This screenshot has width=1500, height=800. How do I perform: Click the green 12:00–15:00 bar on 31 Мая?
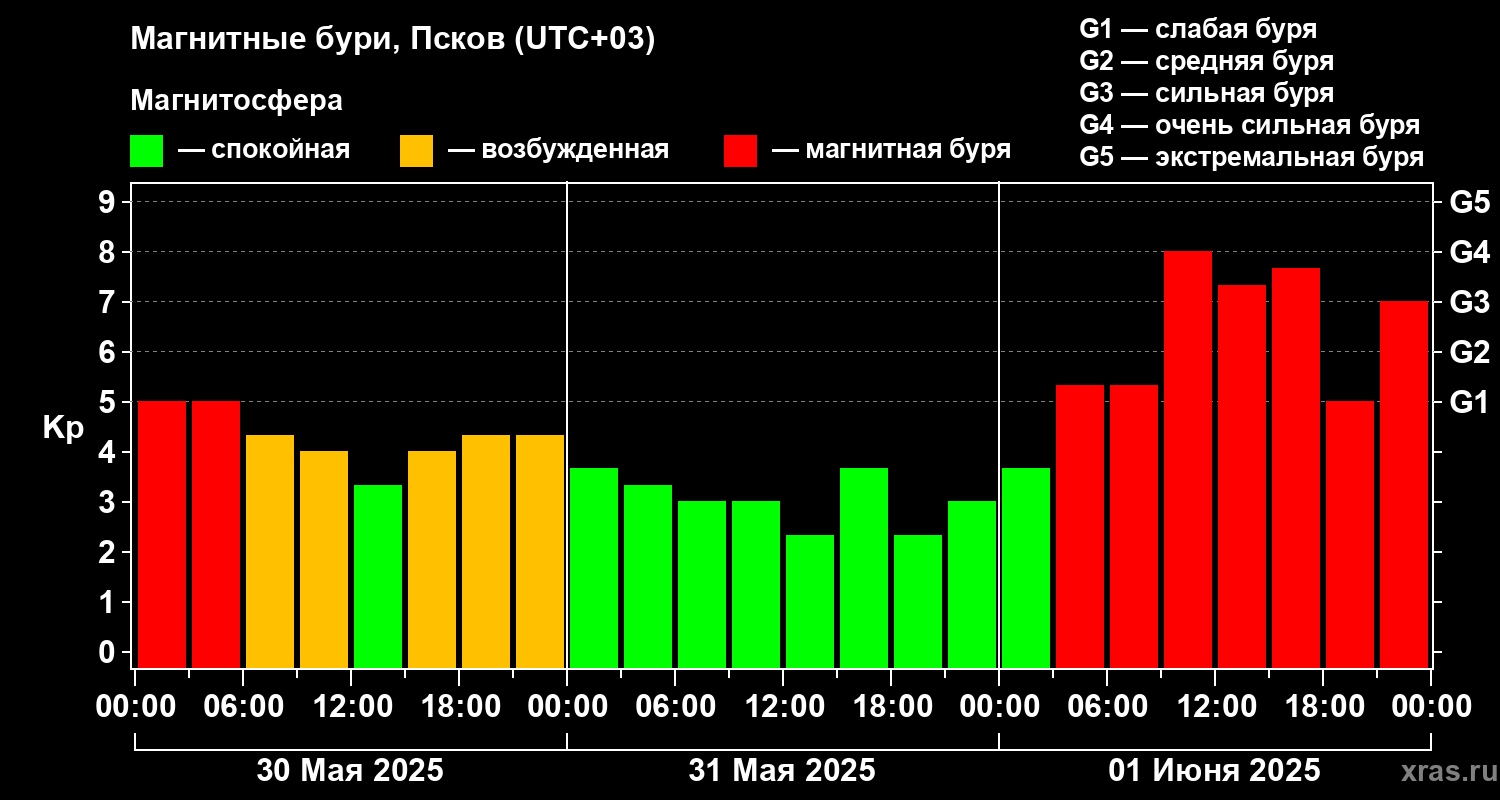(810, 601)
